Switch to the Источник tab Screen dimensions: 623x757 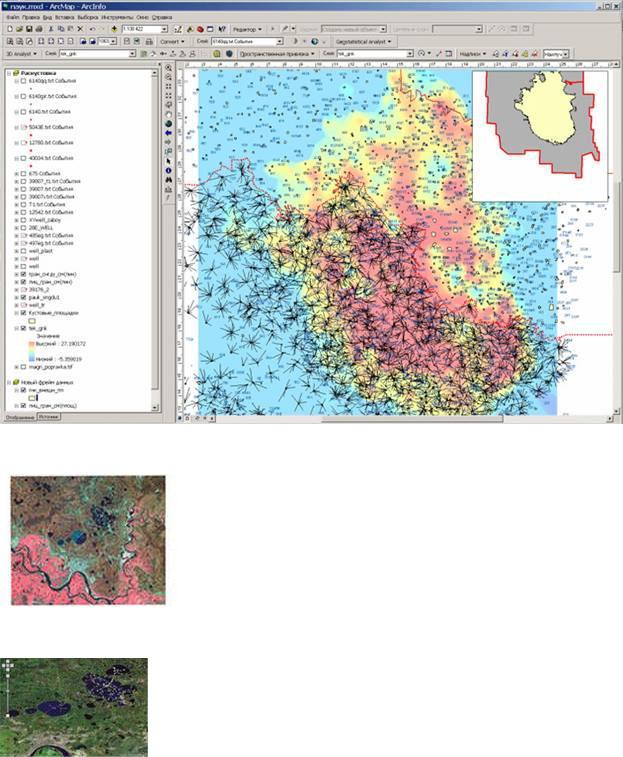48,417
